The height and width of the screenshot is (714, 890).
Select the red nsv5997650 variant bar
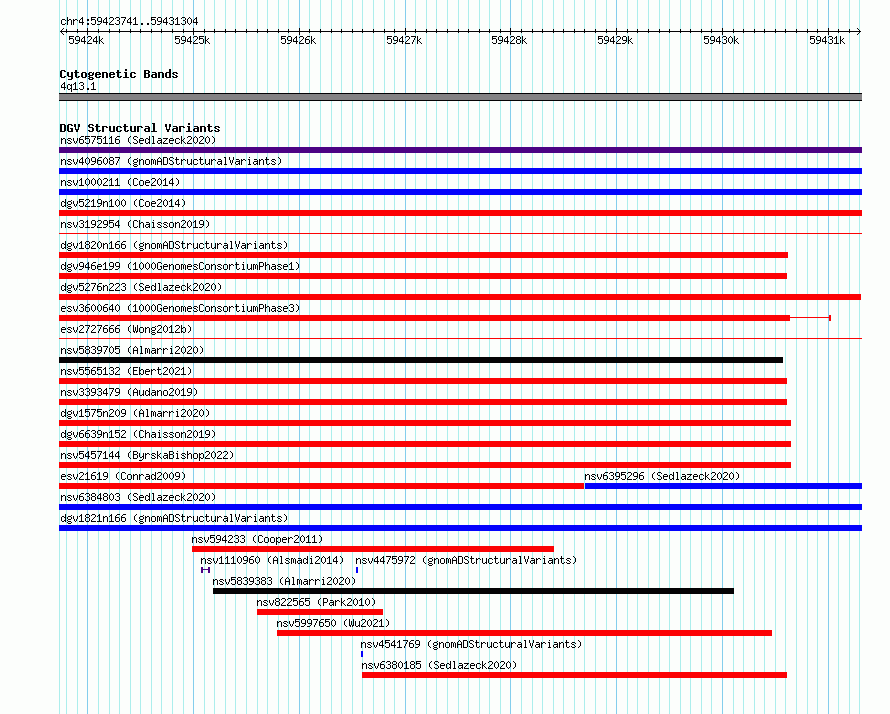(x=524, y=633)
